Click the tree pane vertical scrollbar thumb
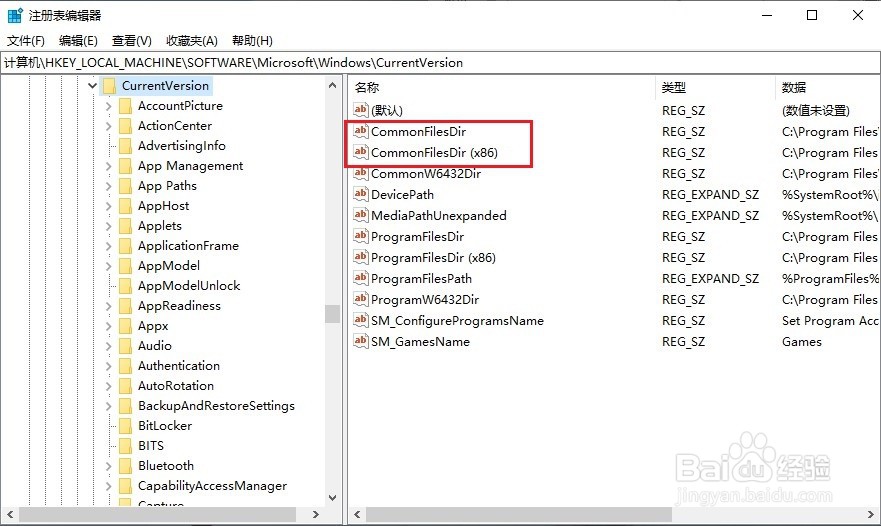881x526 pixels. click(x=332, y=314)
